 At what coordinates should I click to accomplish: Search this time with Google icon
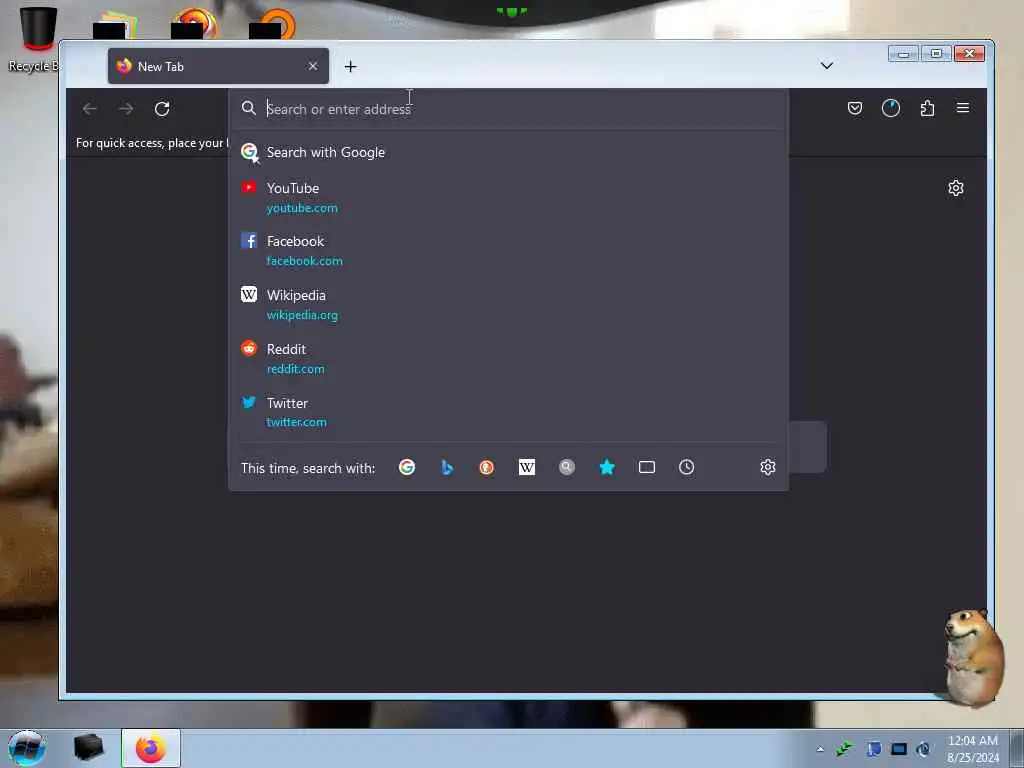pos(407,467)
